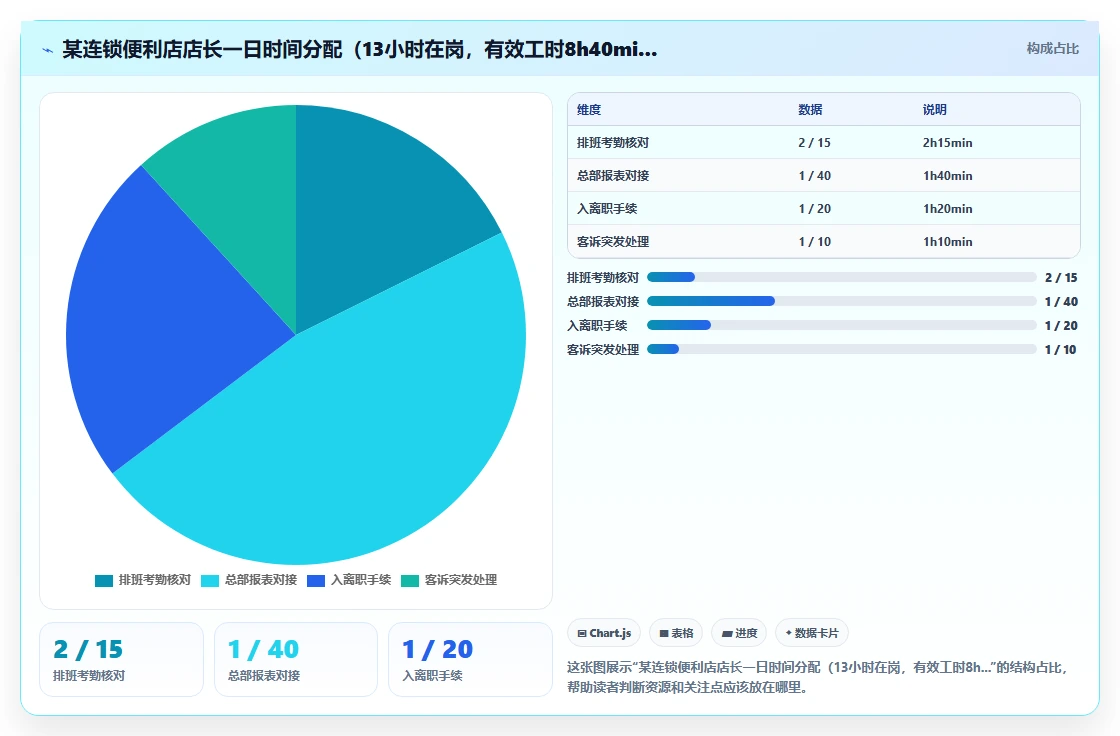Select 总部报表对接 table row cell
The height and width of the screenshot is (736, 1120).
(x=613, y=175)
